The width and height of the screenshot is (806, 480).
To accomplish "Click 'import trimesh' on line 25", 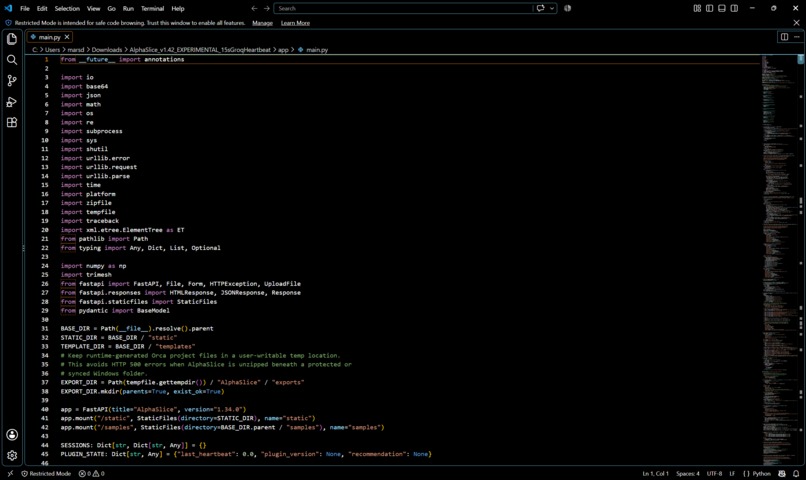I will coord(86,274).
